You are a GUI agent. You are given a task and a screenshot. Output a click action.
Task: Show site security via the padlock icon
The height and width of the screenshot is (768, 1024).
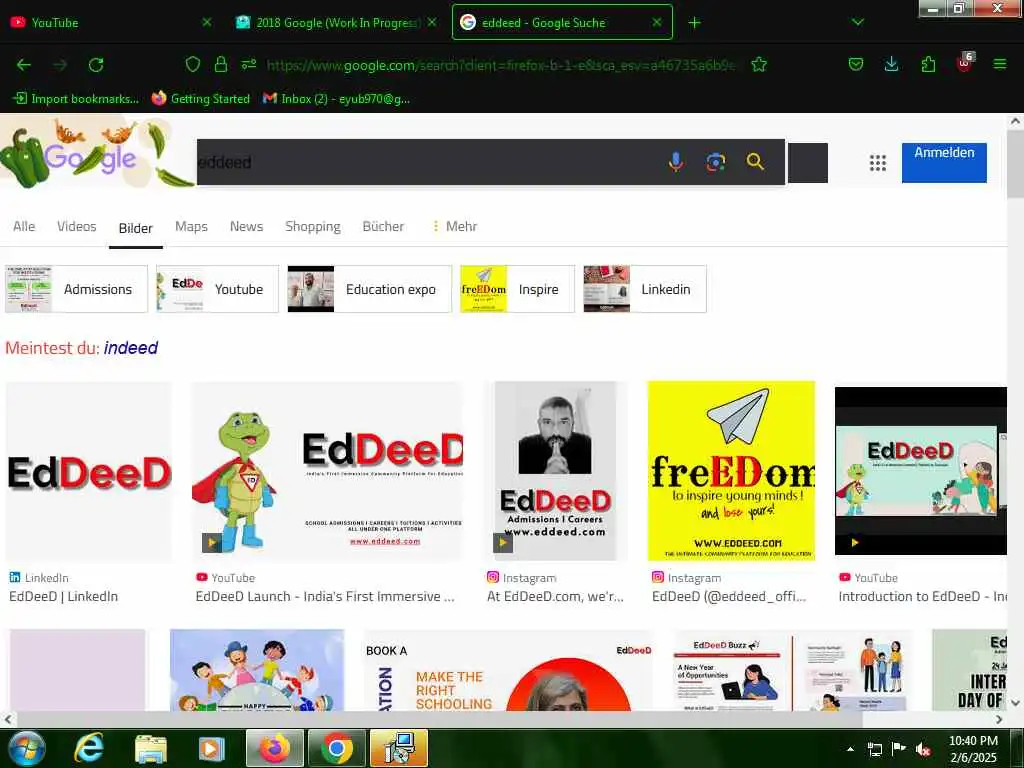point(221,64)
